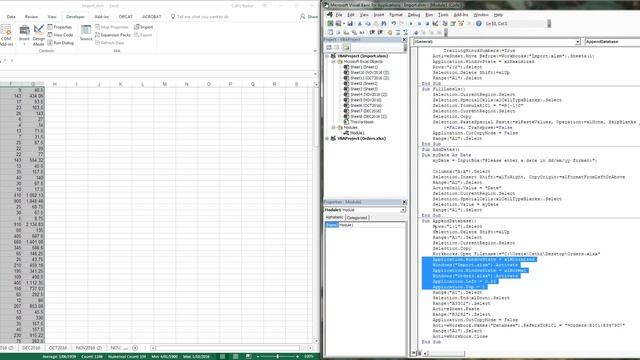Open the Run menu in VBA editor
Screen dimensions: 640x360
[x=429, y=15]
